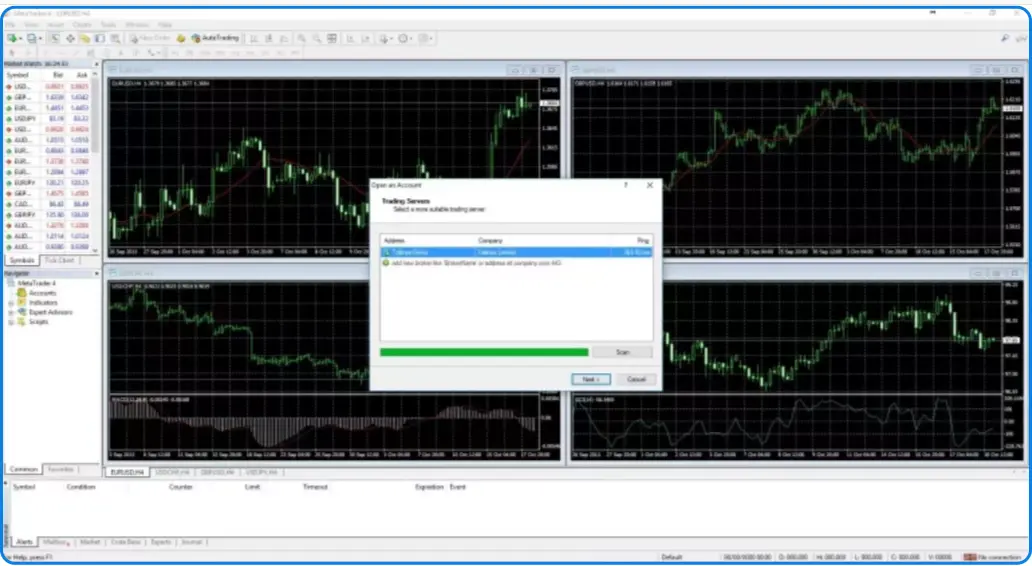The height and width of the screenshot is (566, 1032).
Task: Click the Zoom In magnifier icon
Action: tap(301, 39)
